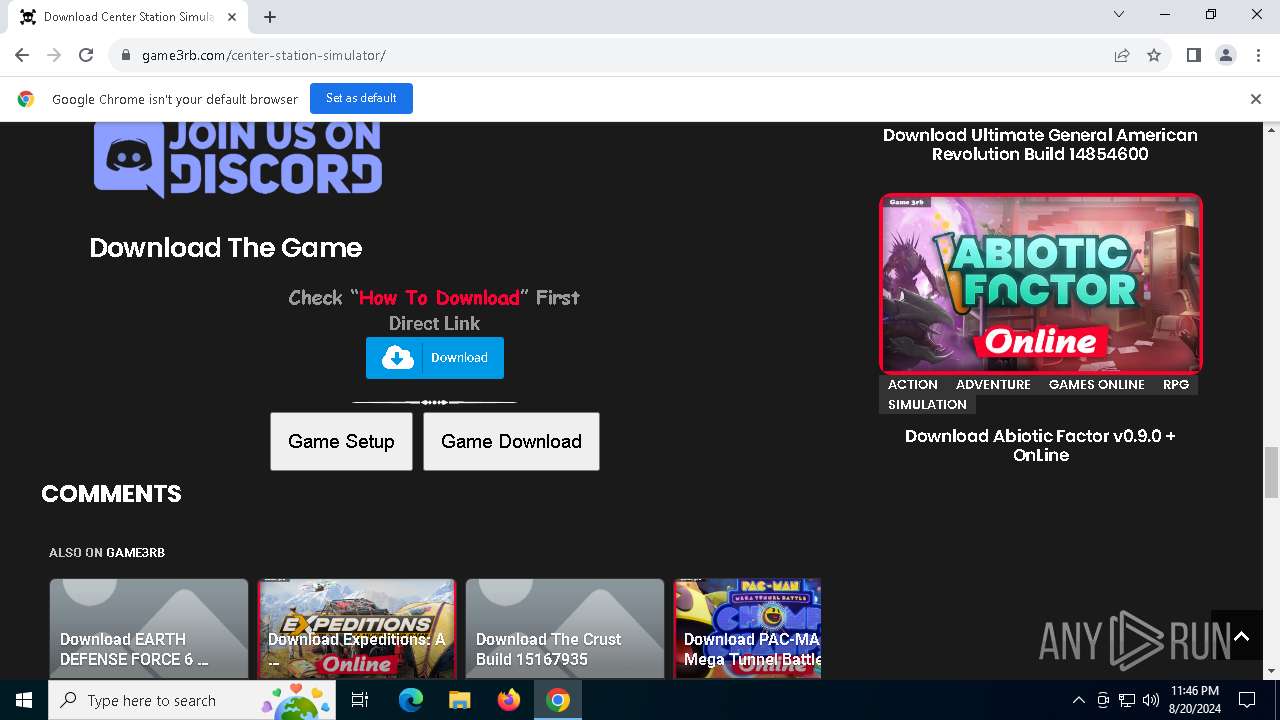
Task: Open File Explorer from taskbar
Action: 459,700
